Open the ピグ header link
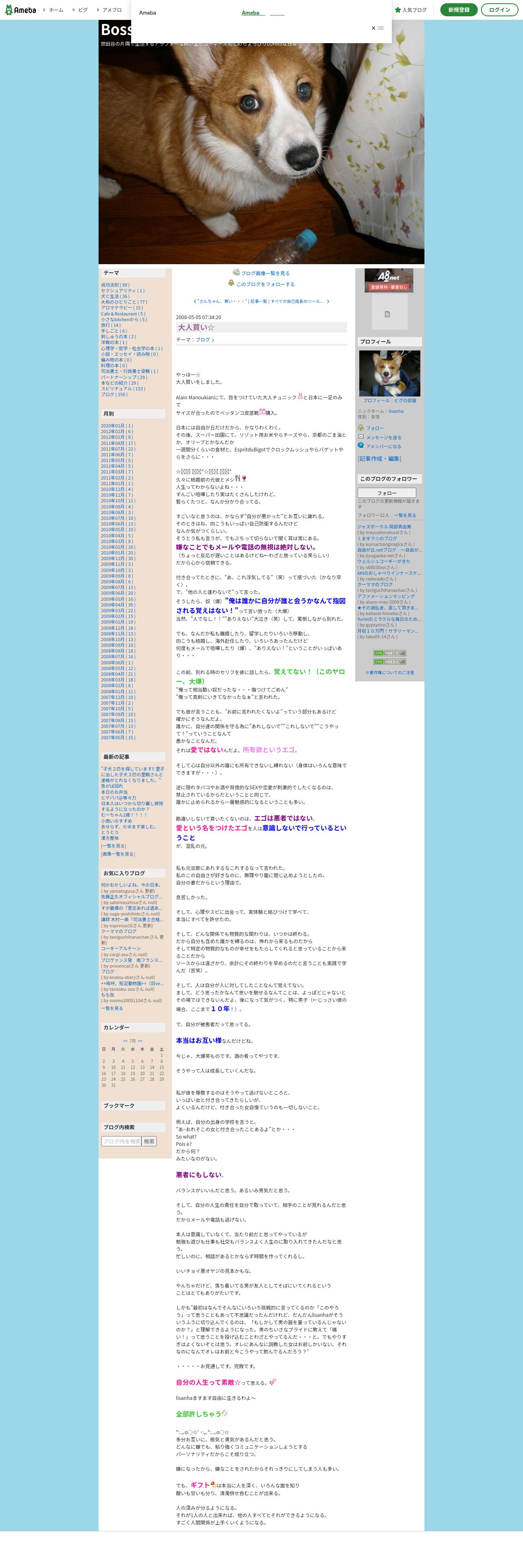This screenshot has width=523, height=1568. coord(83,10)
